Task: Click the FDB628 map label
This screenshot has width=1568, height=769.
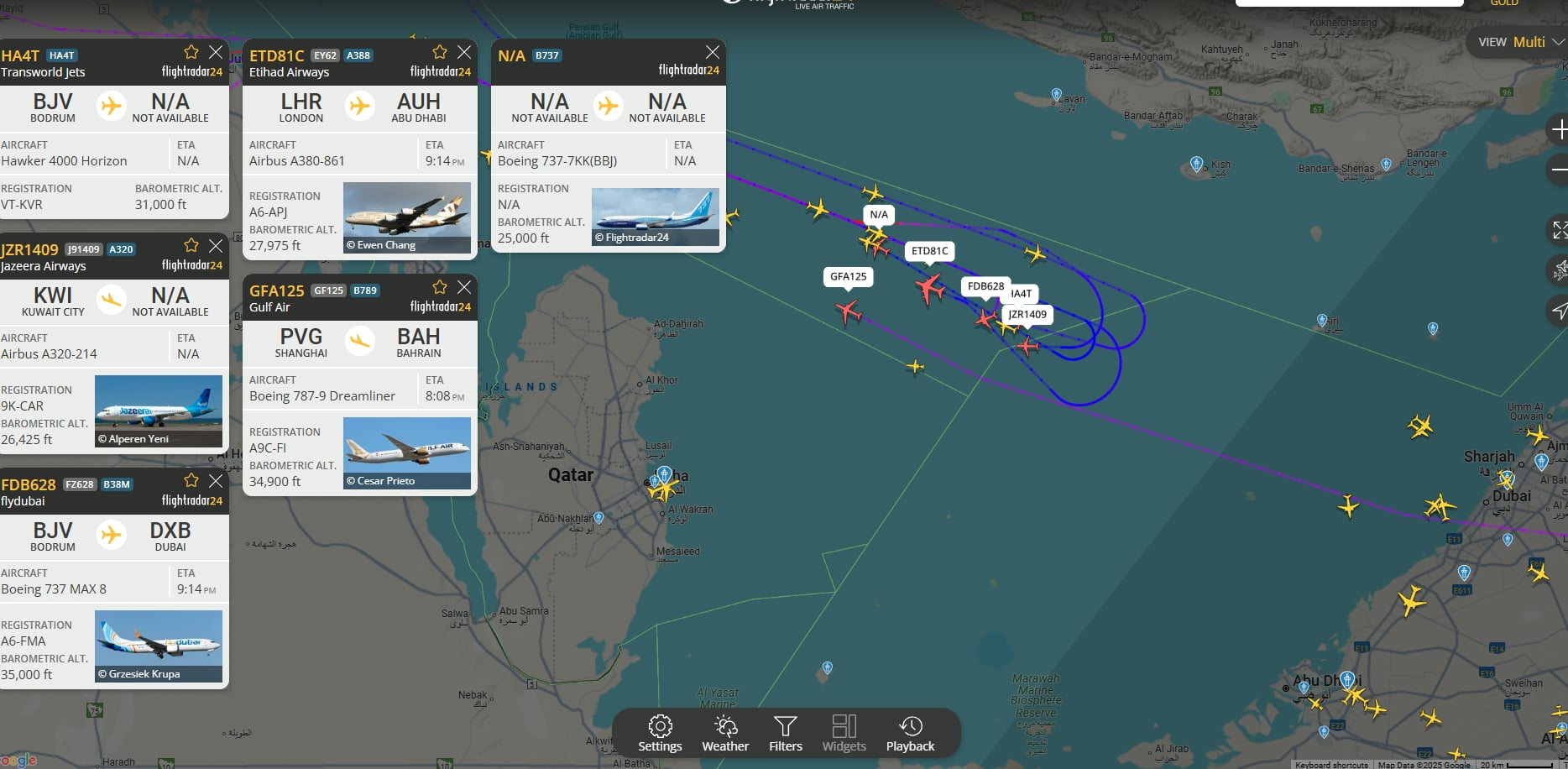Action: point(985,286)
